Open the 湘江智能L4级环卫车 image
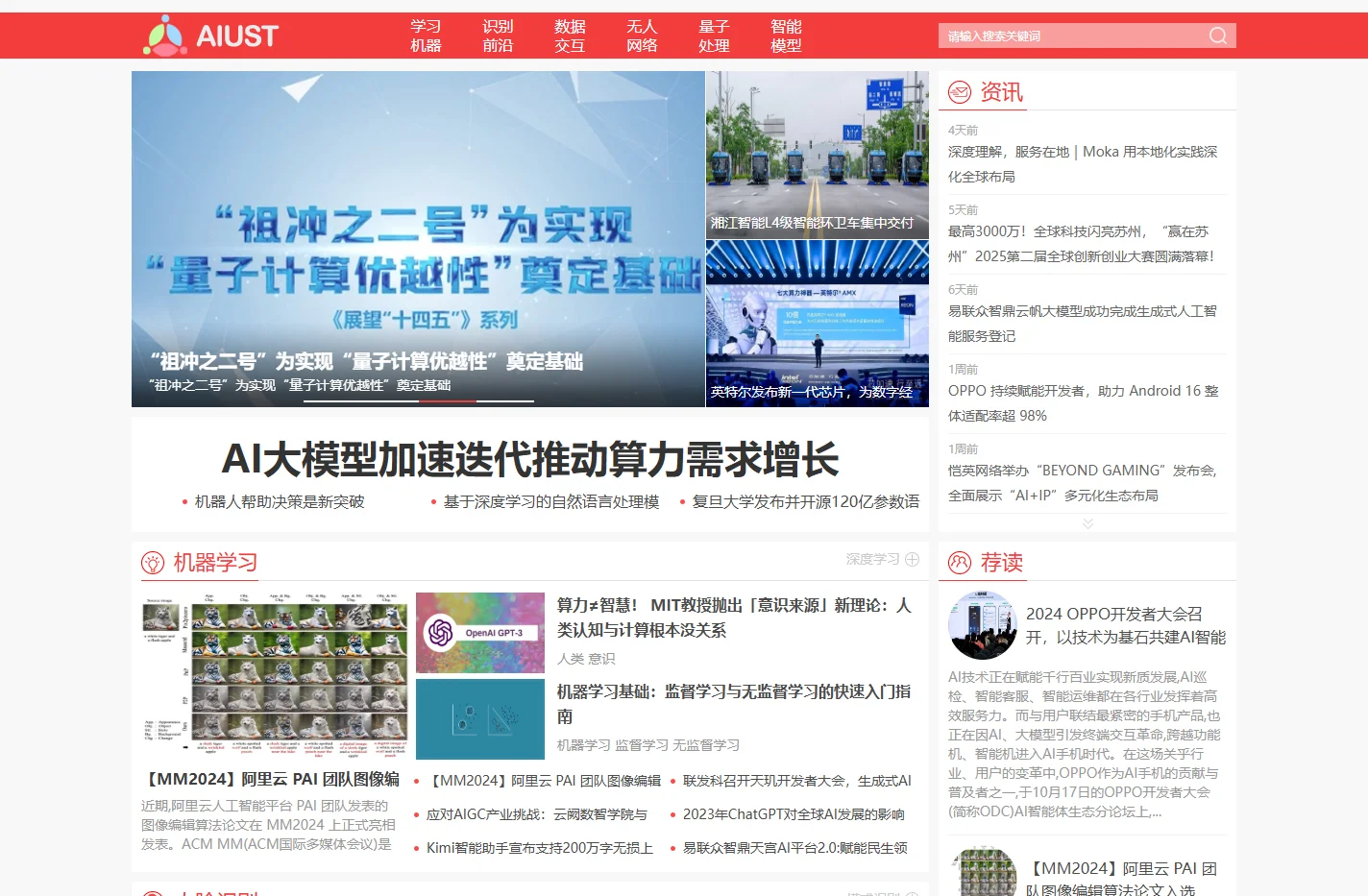 tap(818, 154)
